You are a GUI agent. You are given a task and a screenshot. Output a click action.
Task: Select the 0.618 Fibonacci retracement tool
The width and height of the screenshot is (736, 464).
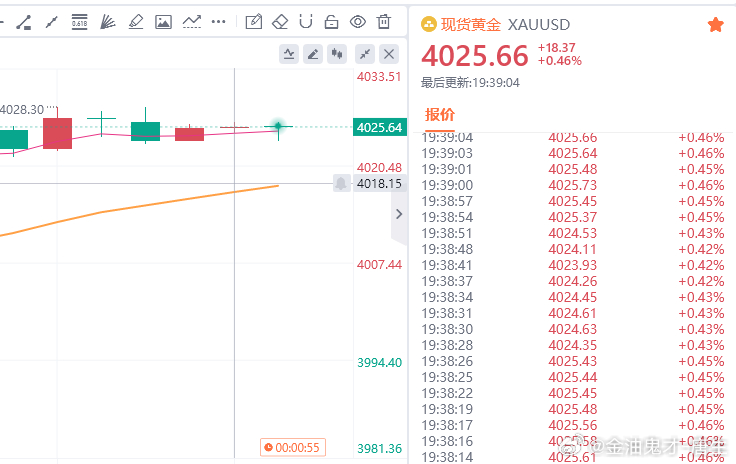pyautogui.click(x=79, y=22)
